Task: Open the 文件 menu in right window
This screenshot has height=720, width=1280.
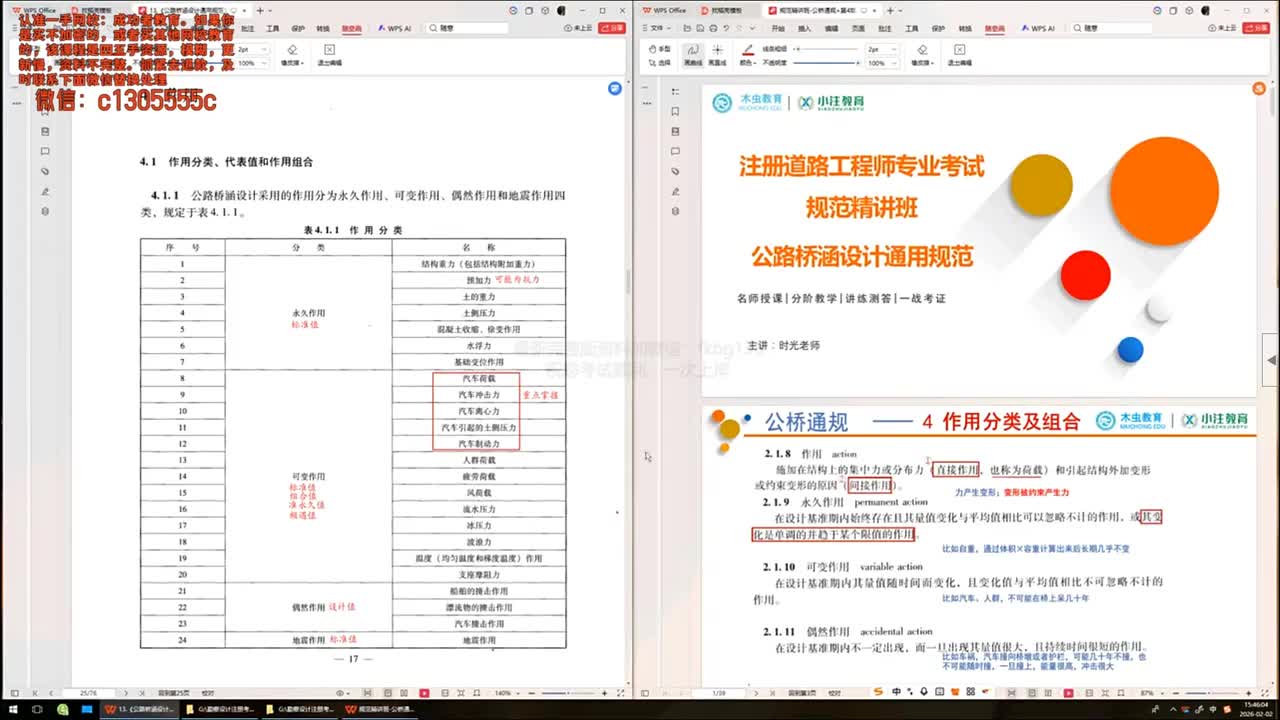Action: (x=657, y=29)
